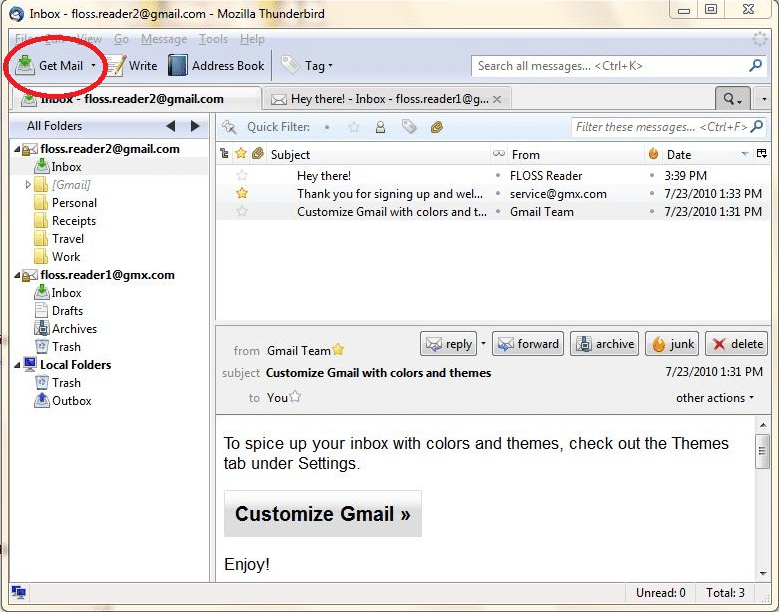Filter by contact icon in Quick Filter
The height and width of the screenshot is (612, 779).
click(x=380, y=127)
